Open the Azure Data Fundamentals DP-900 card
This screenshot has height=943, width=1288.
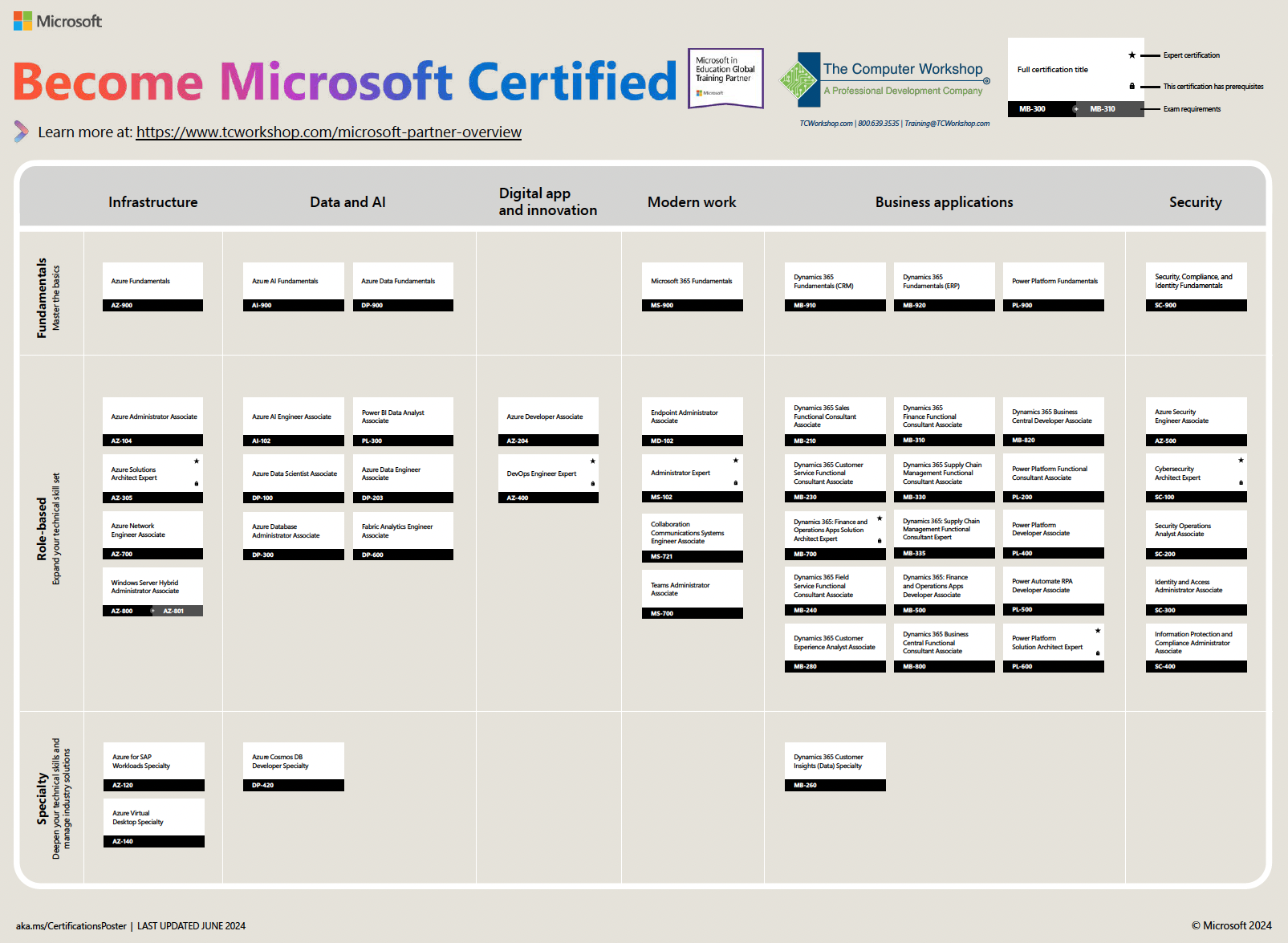403,287
